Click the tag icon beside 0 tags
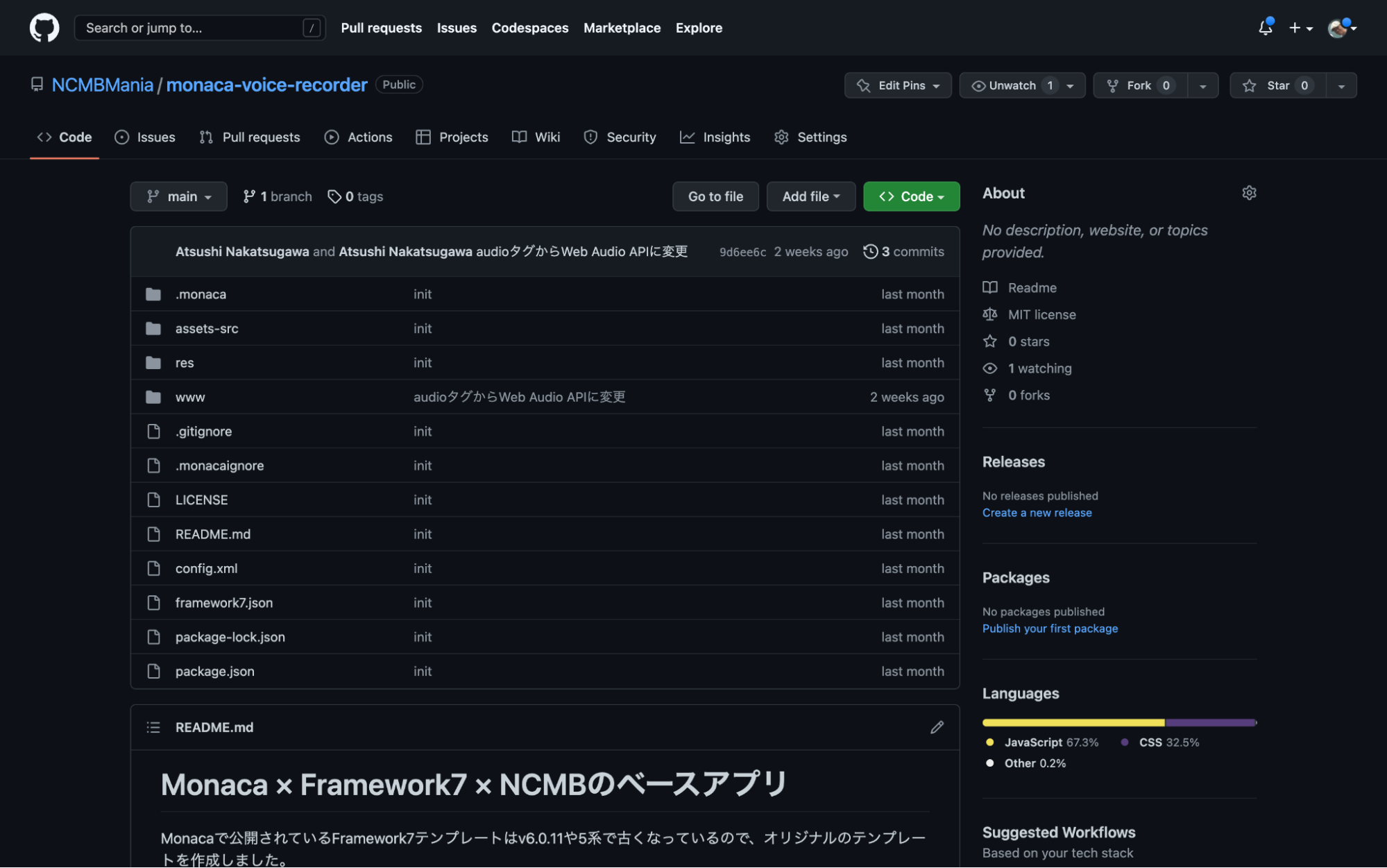 point(334,196)
